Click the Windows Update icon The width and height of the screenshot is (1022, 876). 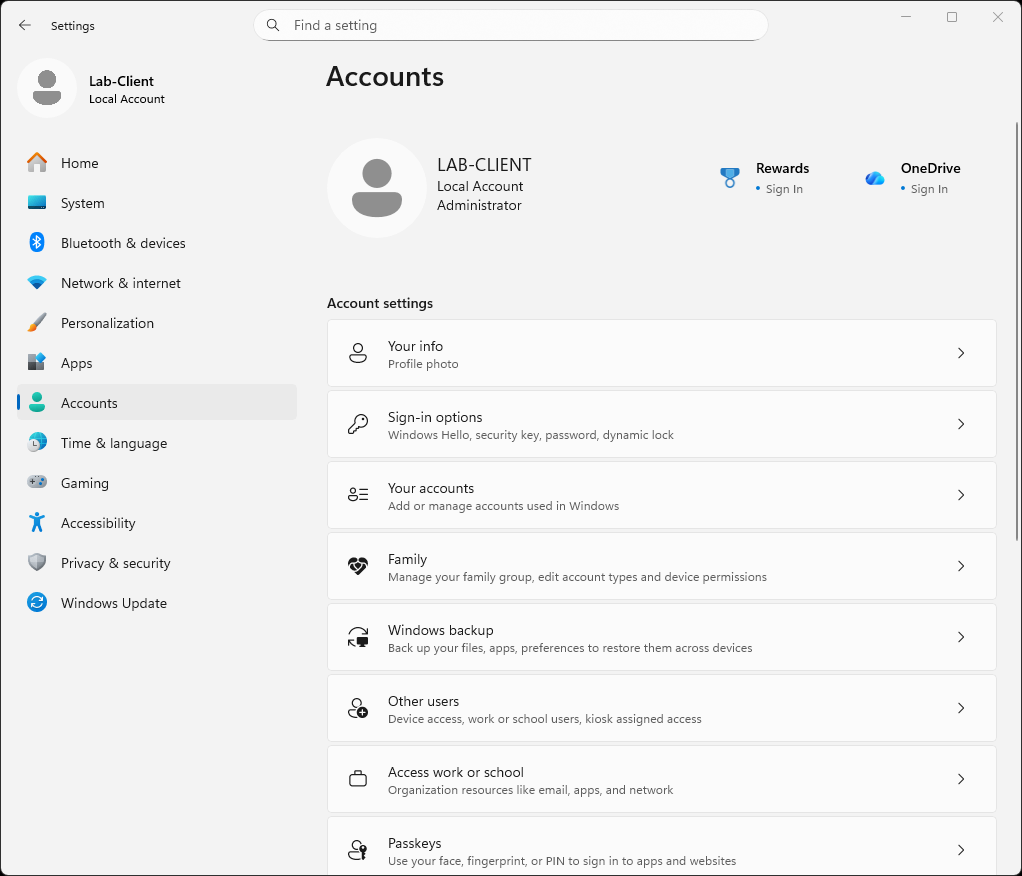pyautogui.click(x=36, y=603)
